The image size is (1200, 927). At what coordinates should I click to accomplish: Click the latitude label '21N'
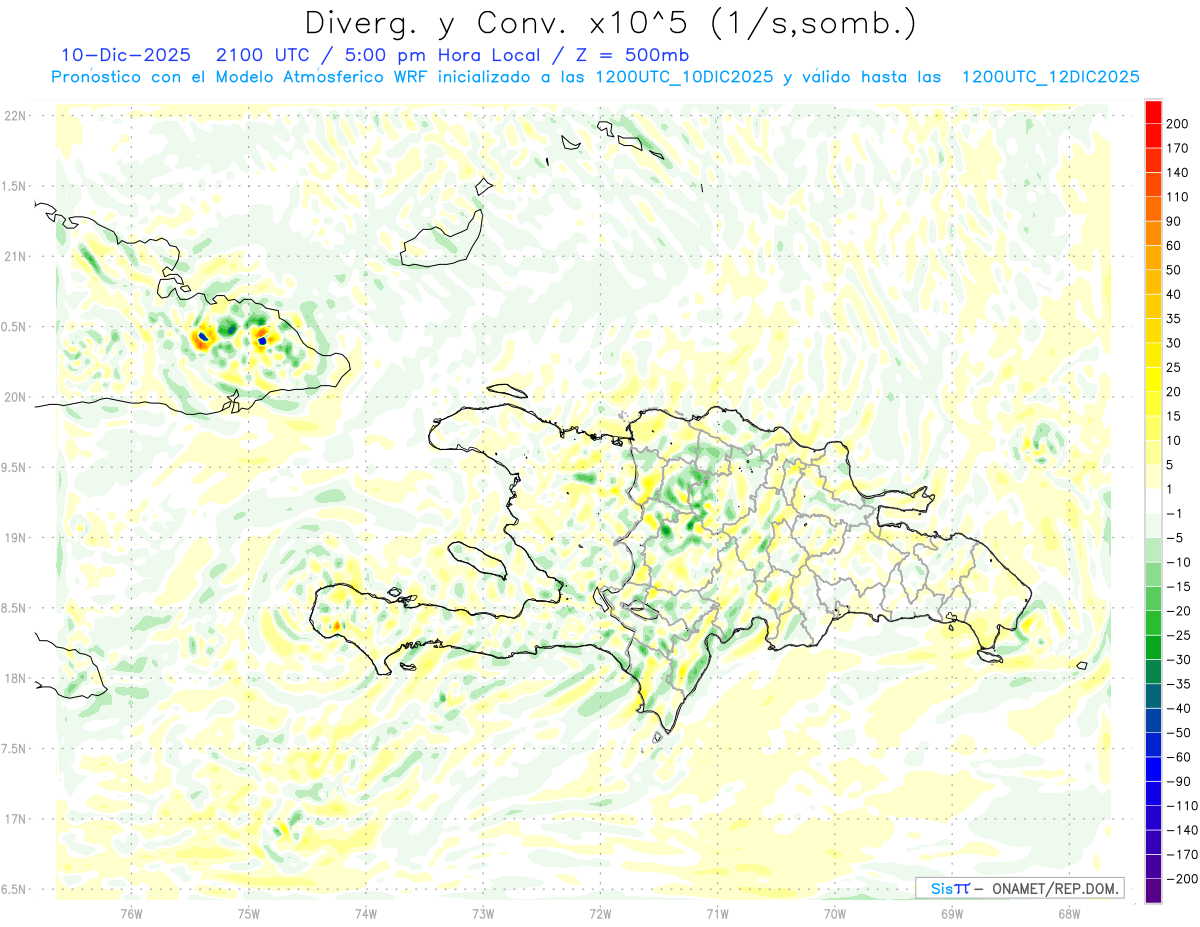[14, 257]
